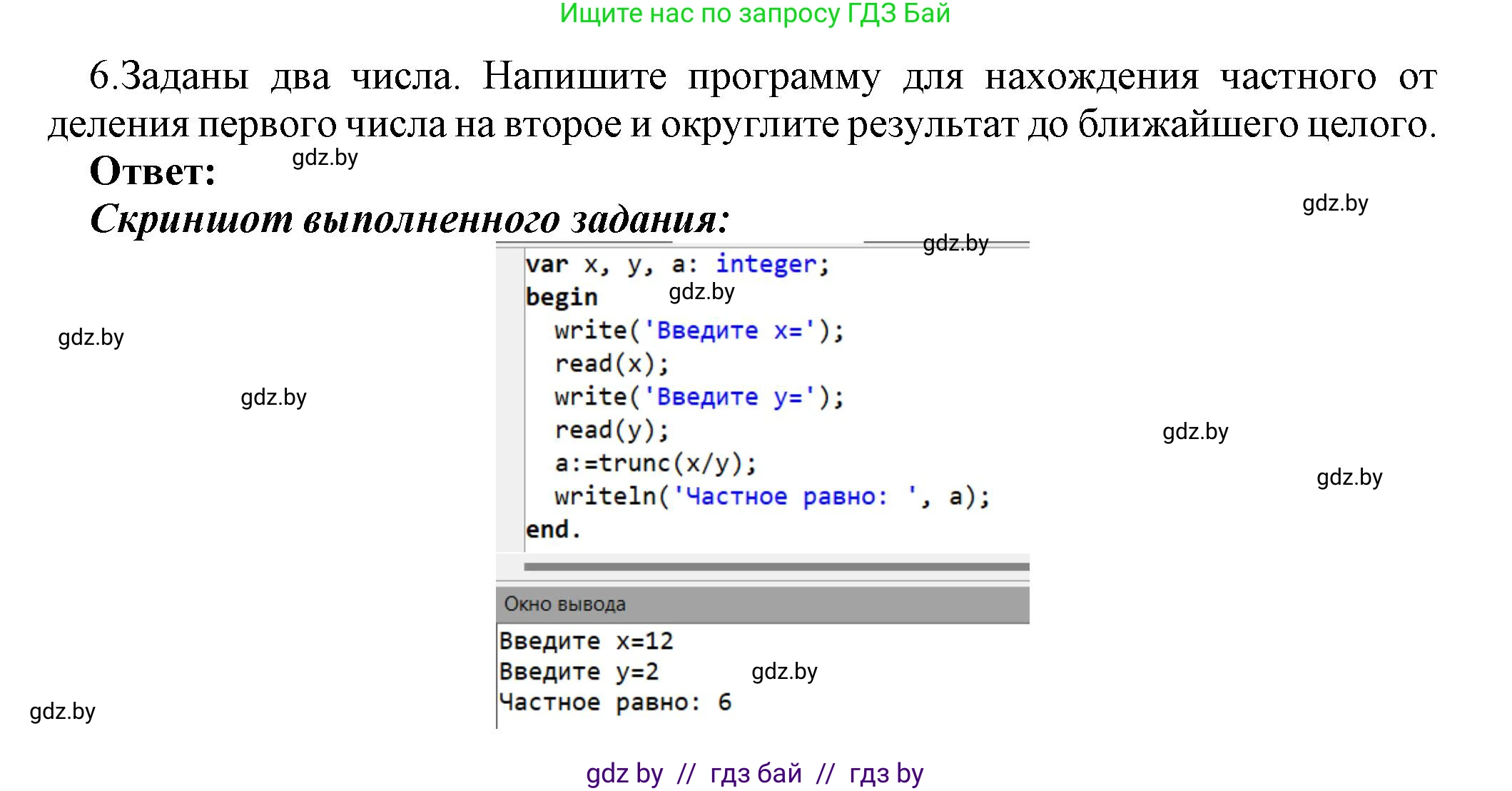Click the gdz.by watermark beside Ответ
Viewport: 1512px width, 791px height.
[325, 158]
